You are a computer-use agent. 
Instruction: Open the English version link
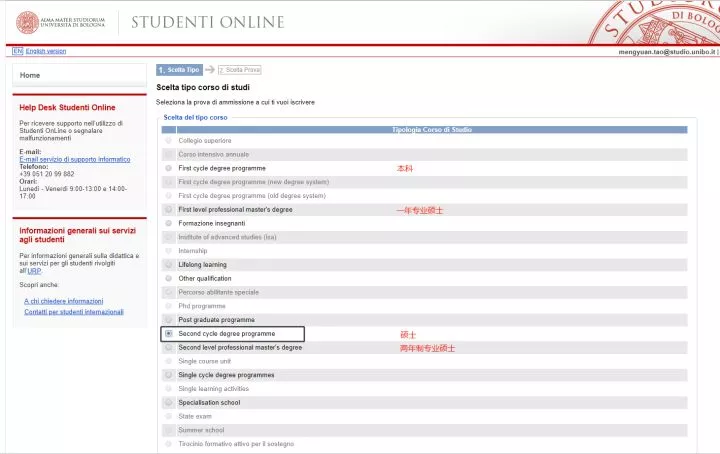46,51
